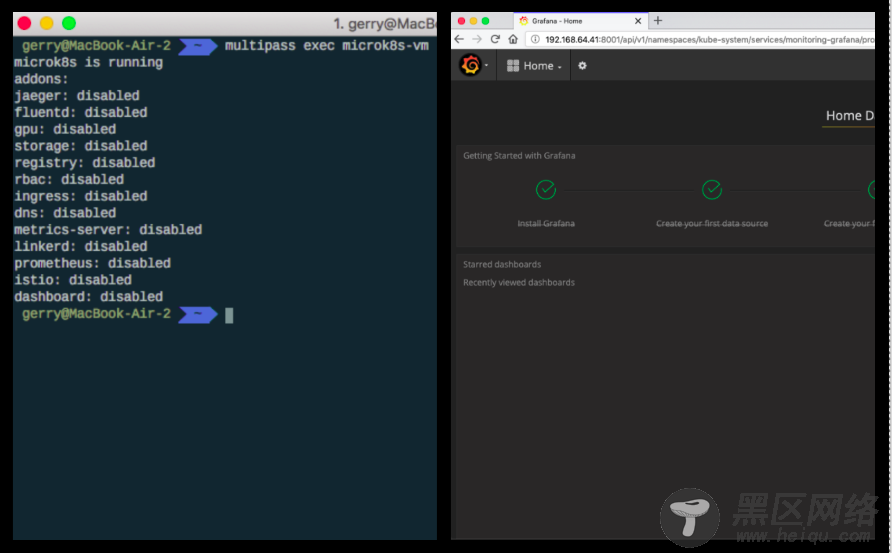Viewport: 892px width, 553px height.
Task: Open Create your first data source link
Action: coord(712,224)
